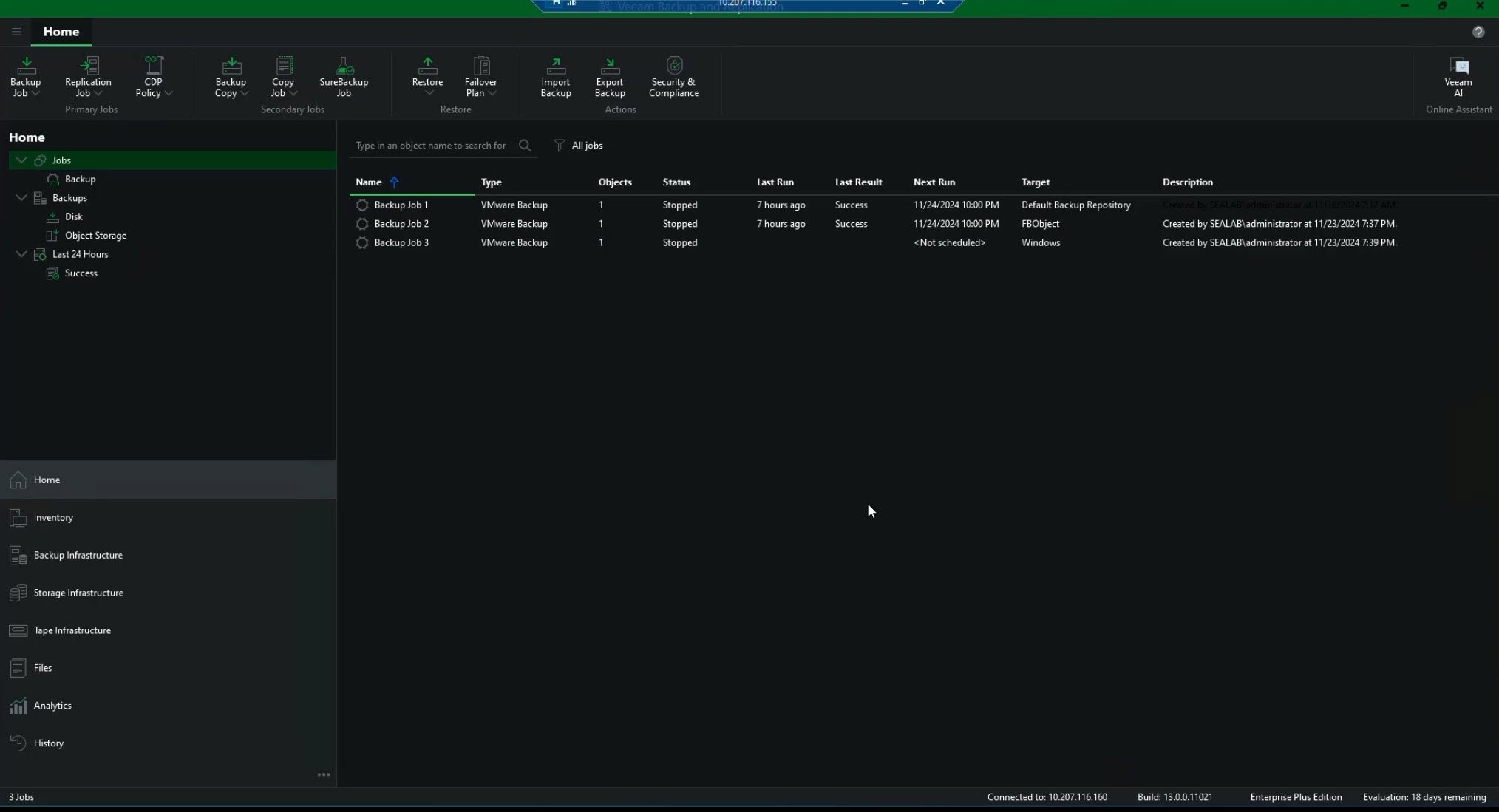
Task: Open the hamburger main menu
Action: pos(16,32)
